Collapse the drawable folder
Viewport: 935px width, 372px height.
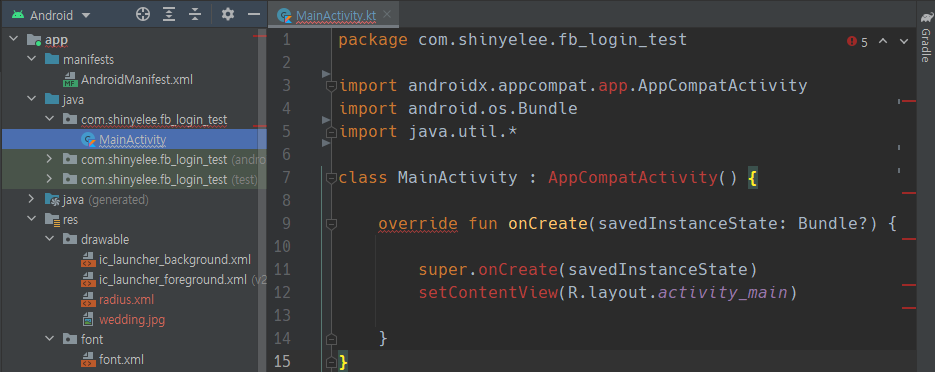pyautogui.click(x=50, y=240)
